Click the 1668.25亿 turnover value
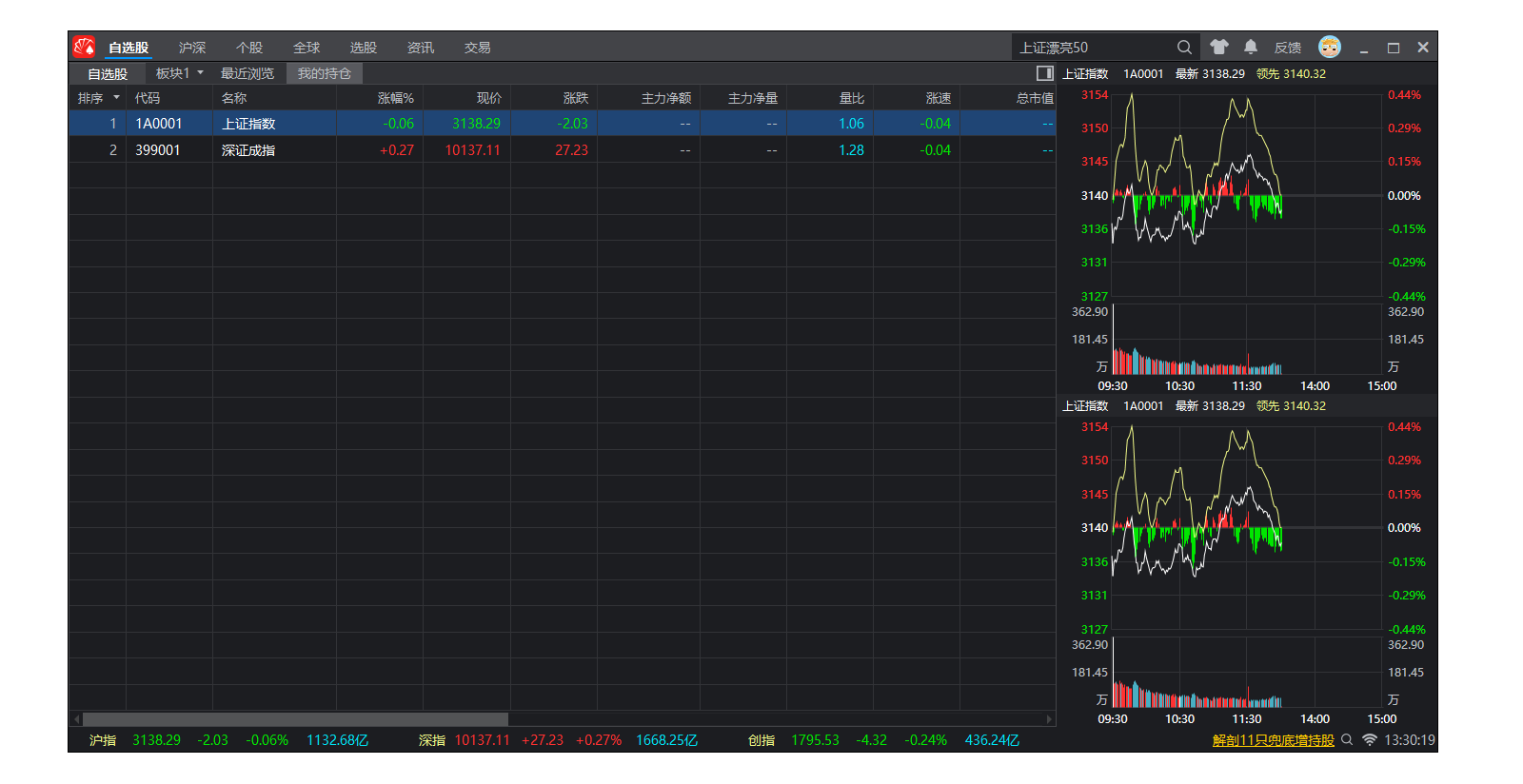Viewport: 1523px width, 784px height. pyautogui.click(x=666, y=740)
